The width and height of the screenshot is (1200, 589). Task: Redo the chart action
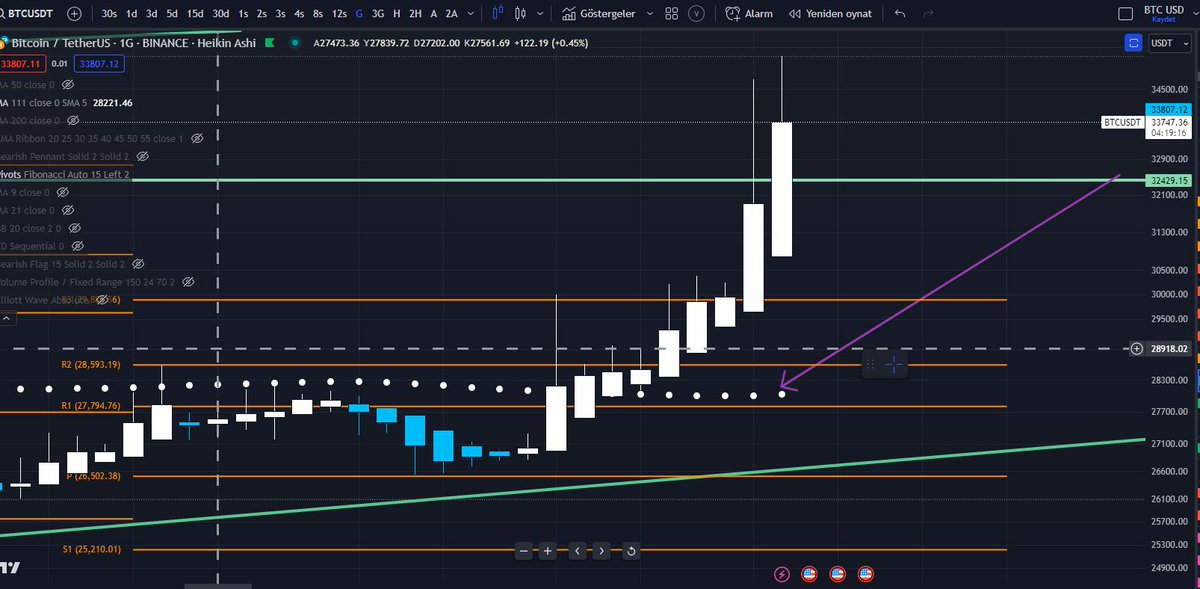tap(928, 14)
